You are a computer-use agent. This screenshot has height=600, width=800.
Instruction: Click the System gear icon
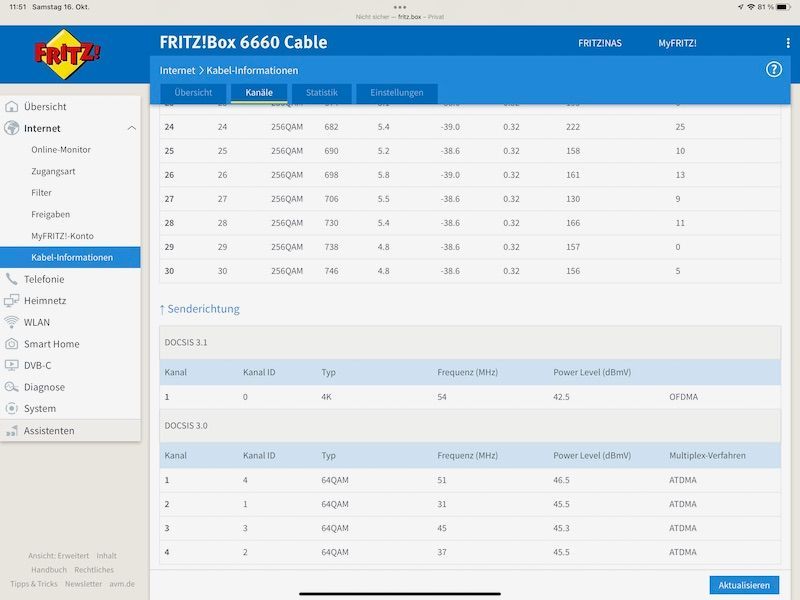(11, 408)
